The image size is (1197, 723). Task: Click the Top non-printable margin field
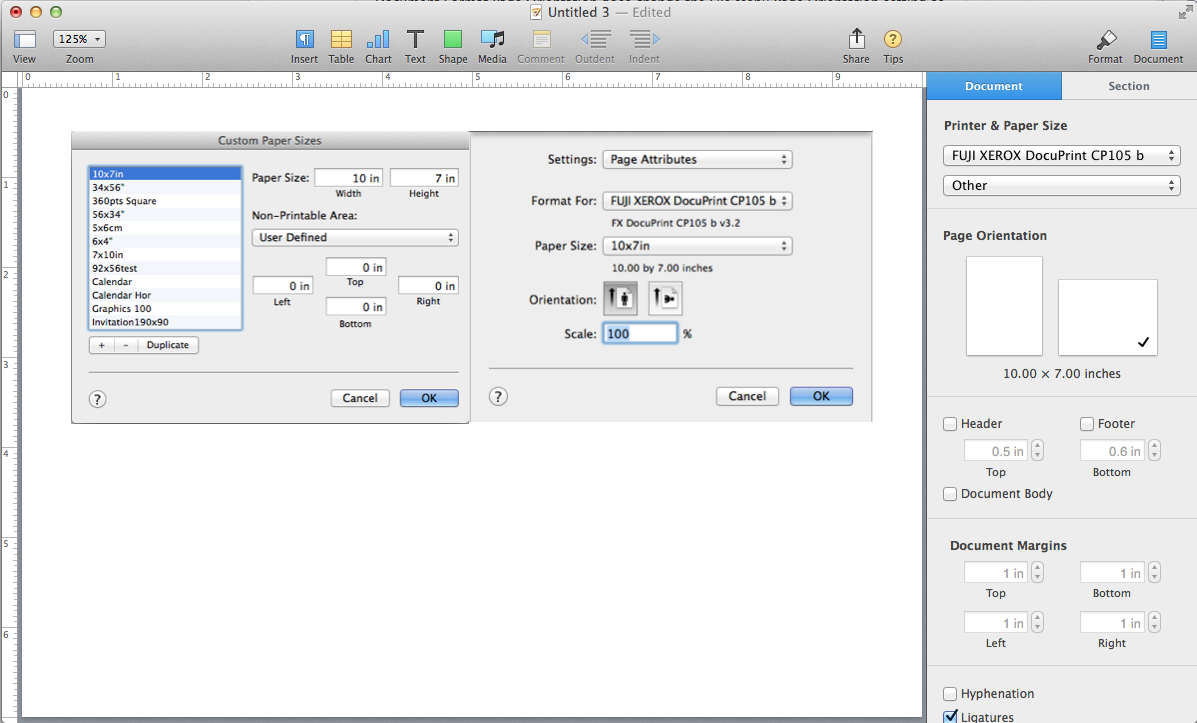coord(356,267)
